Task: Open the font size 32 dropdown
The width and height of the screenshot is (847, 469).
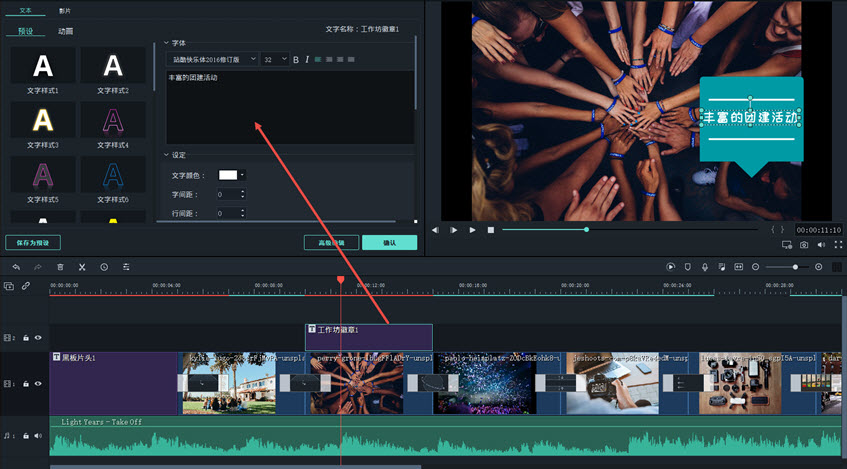Action: pos(275,60)
